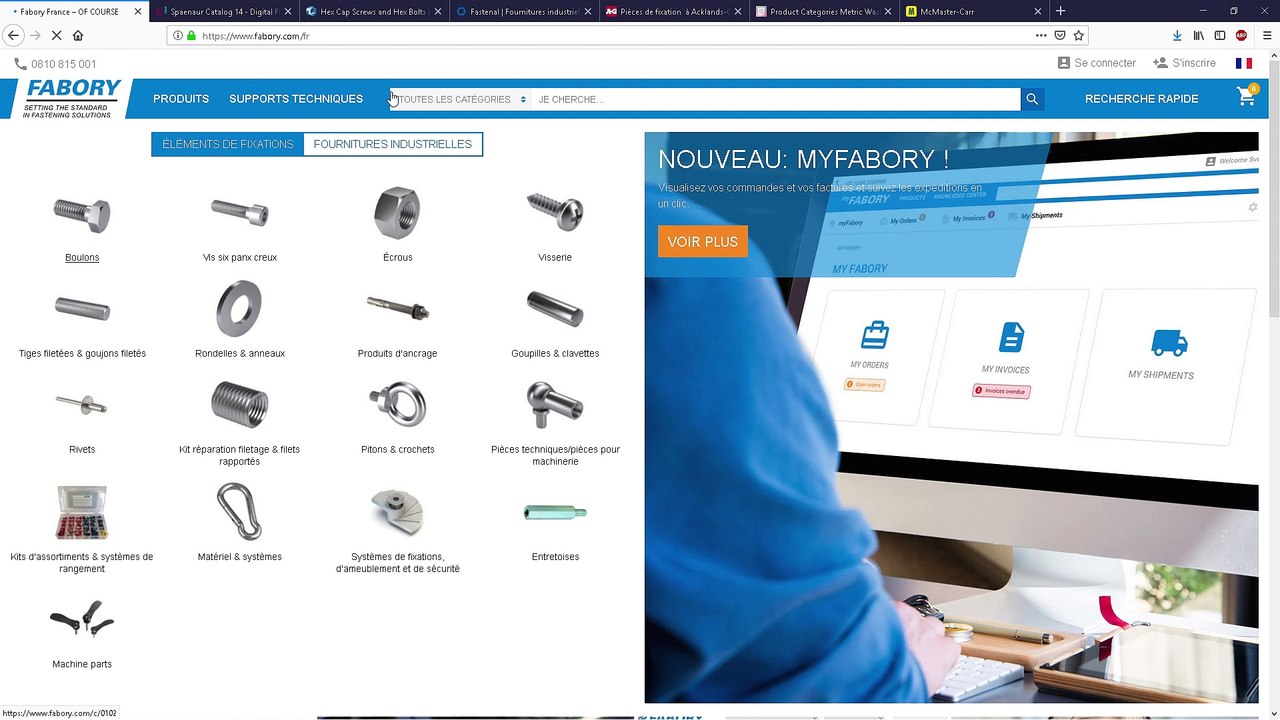Open the Rondelles & anneaux washer image
This screenshot has height=720, width=1280.
(x=240, y=308)
